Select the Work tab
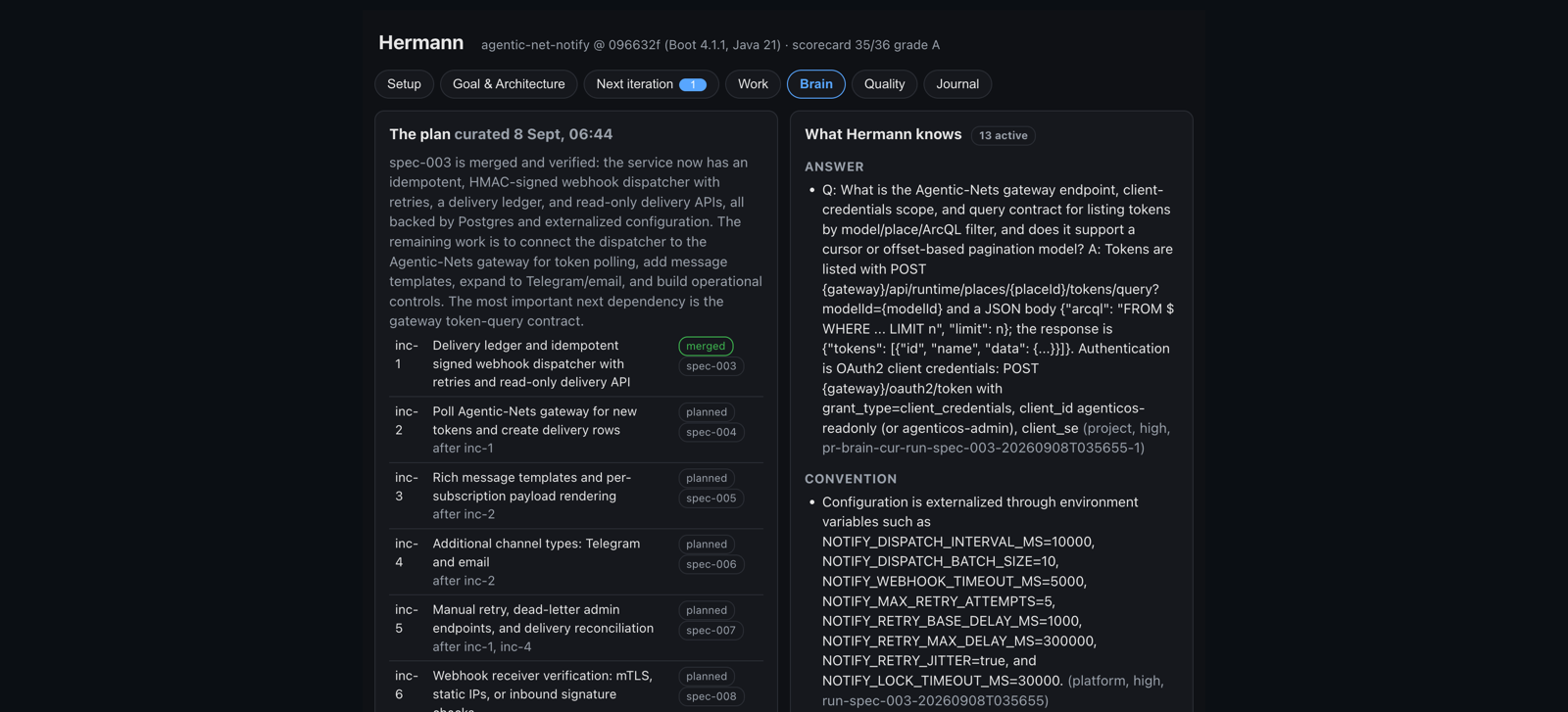 pyautogui.click(x=753, y=84)
